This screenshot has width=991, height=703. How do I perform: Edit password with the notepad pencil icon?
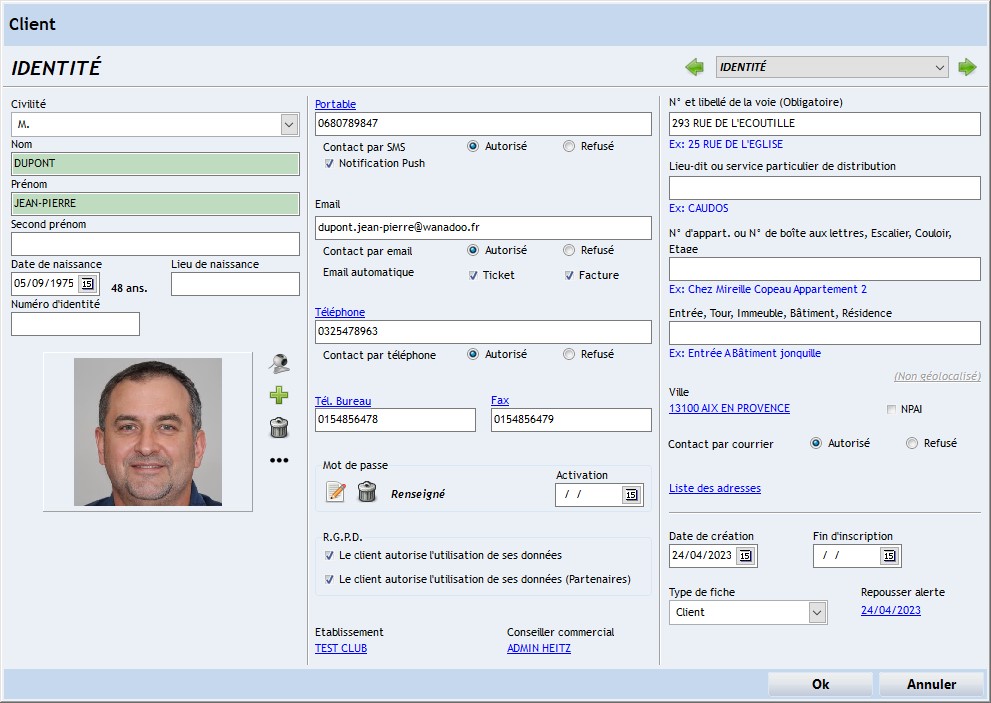pyautogui.click(x=336, y=492)
